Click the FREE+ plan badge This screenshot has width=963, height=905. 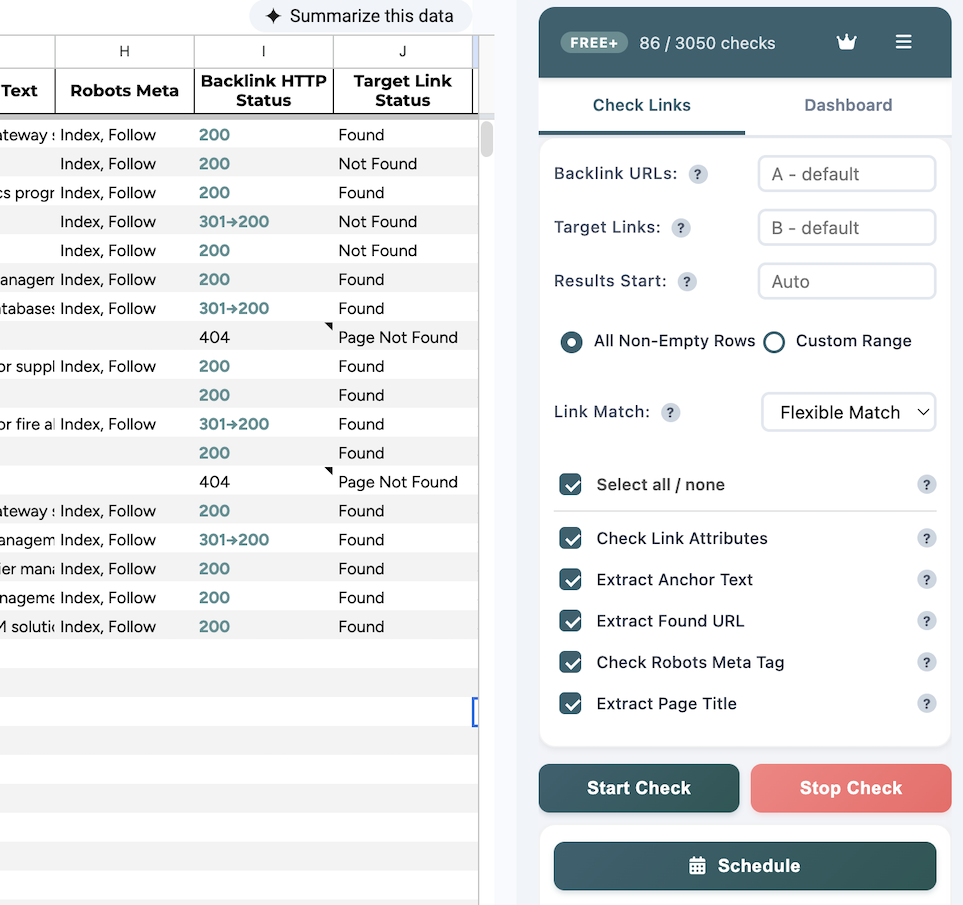pos(594,43)
